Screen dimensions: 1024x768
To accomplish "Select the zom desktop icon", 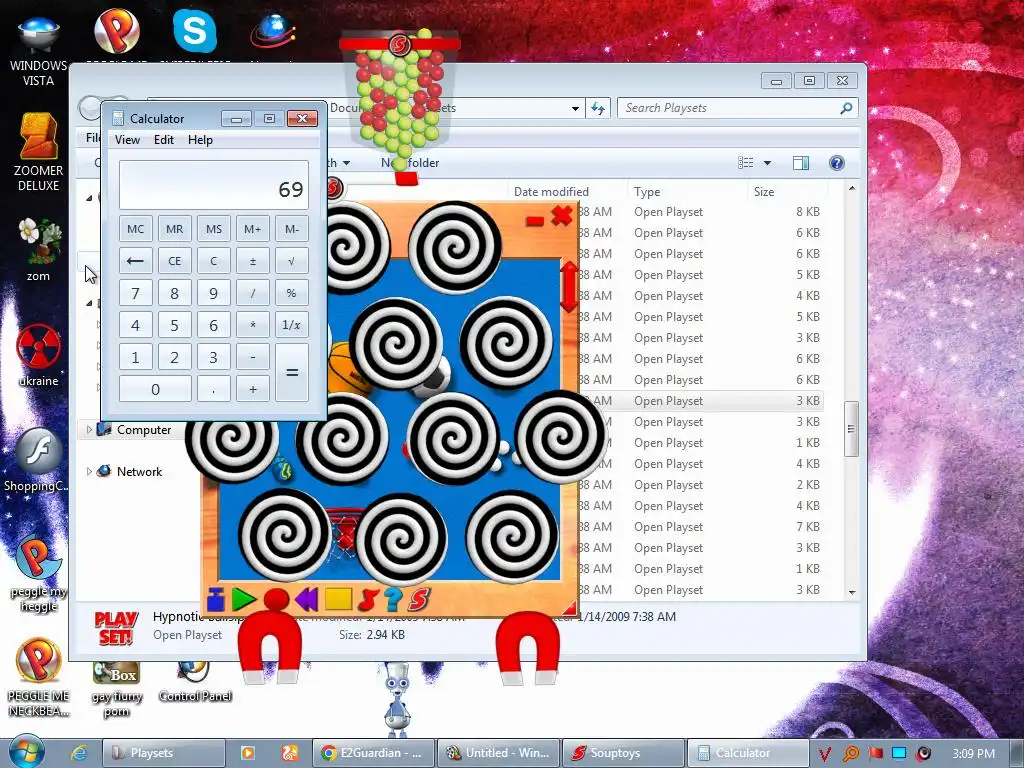I will point(39,250).
